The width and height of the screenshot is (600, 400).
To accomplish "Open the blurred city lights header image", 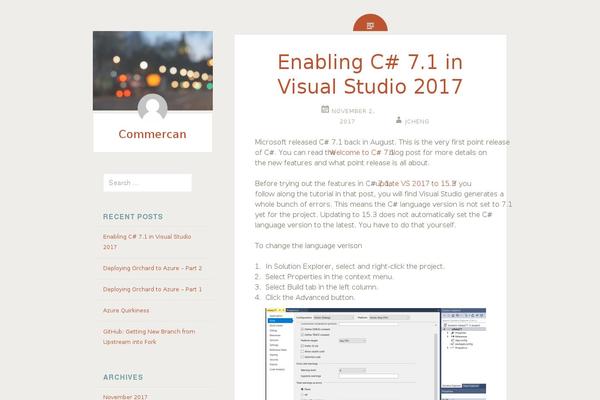I will (x=153, y=71).
